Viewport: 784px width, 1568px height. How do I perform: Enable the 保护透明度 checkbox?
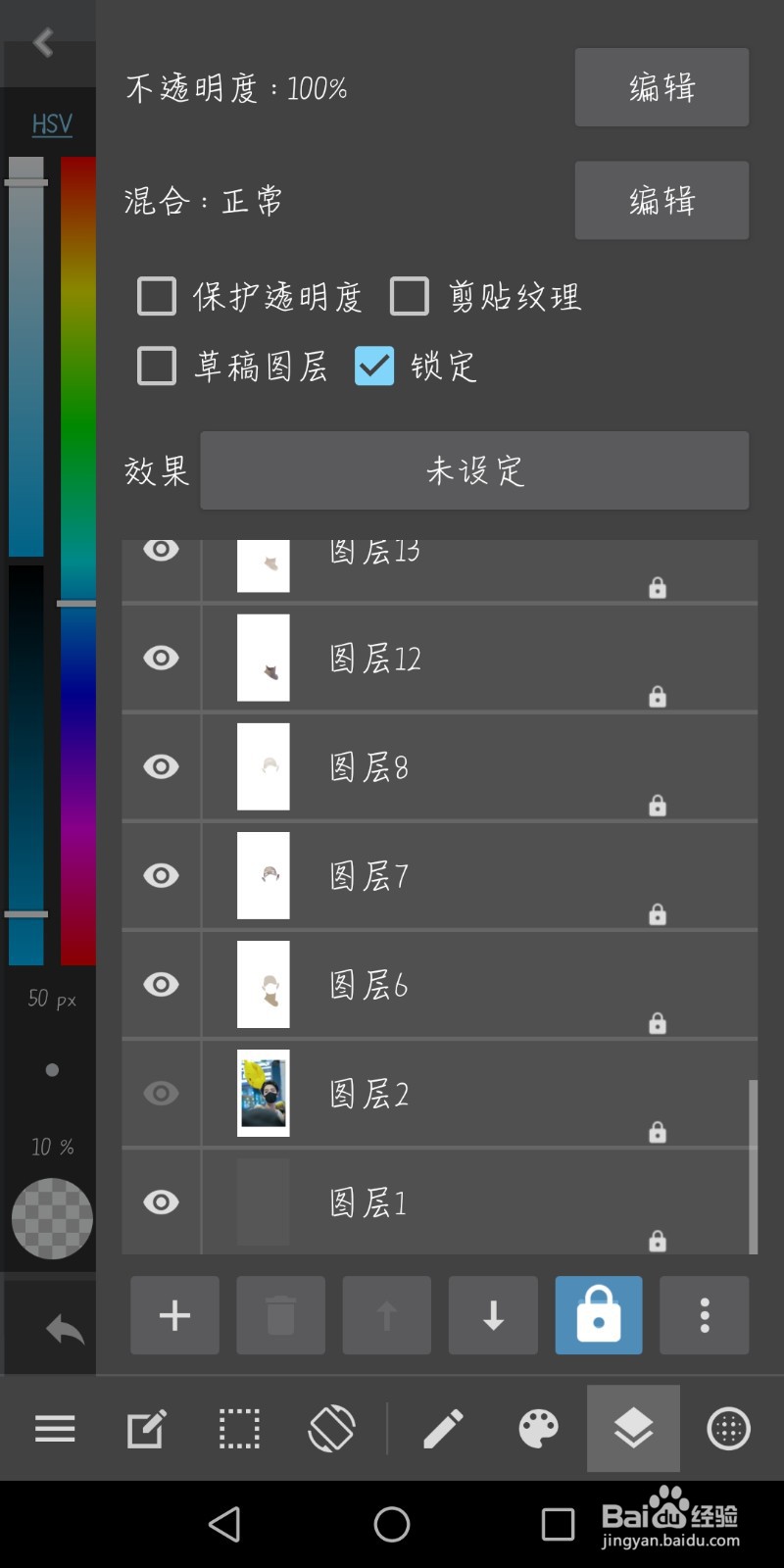coord(156,296)
